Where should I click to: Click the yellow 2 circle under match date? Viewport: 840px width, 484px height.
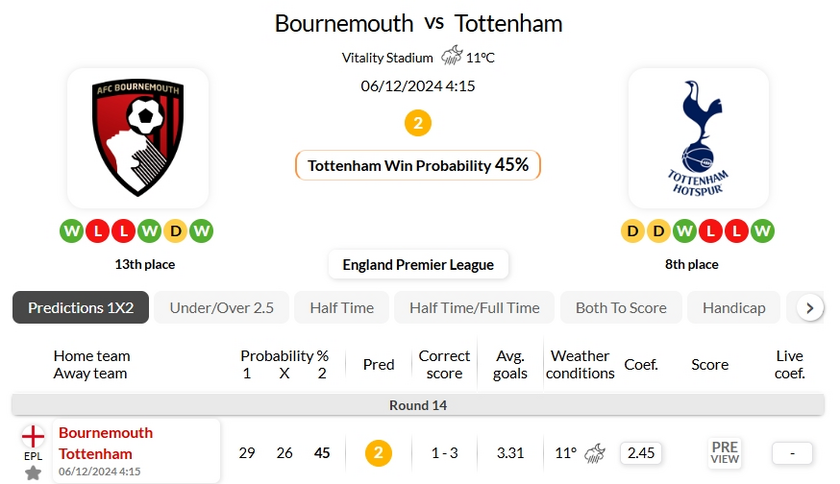(x=418, y=123)
